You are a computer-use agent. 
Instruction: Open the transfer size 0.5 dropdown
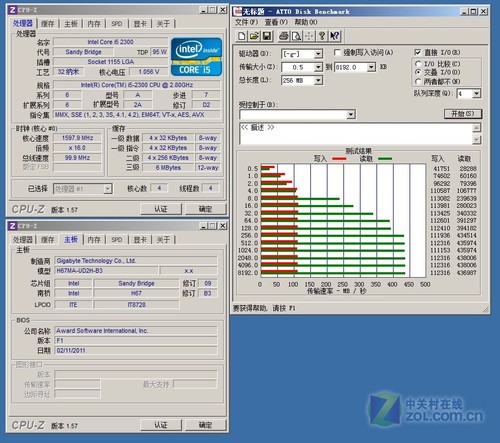coord(318,67)
